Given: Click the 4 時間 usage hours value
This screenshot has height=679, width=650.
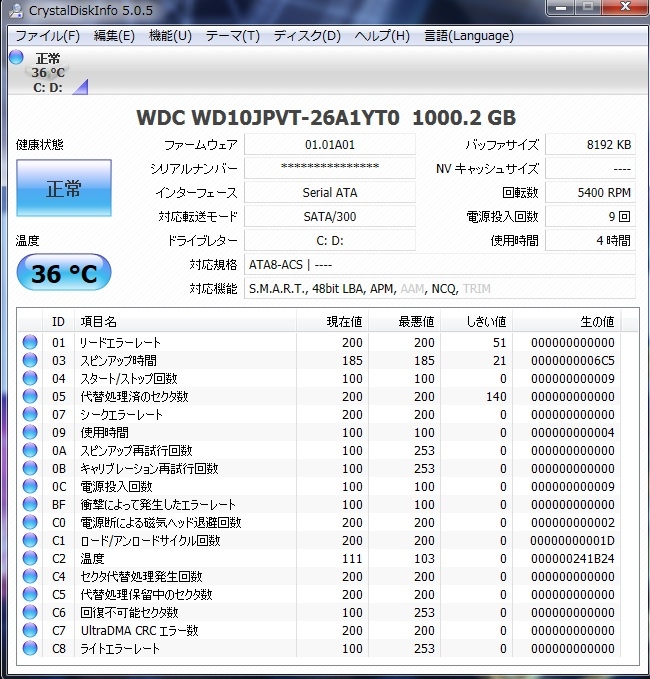Looking at the screenshot, I should pyautogui.click(x=590, y=240).
